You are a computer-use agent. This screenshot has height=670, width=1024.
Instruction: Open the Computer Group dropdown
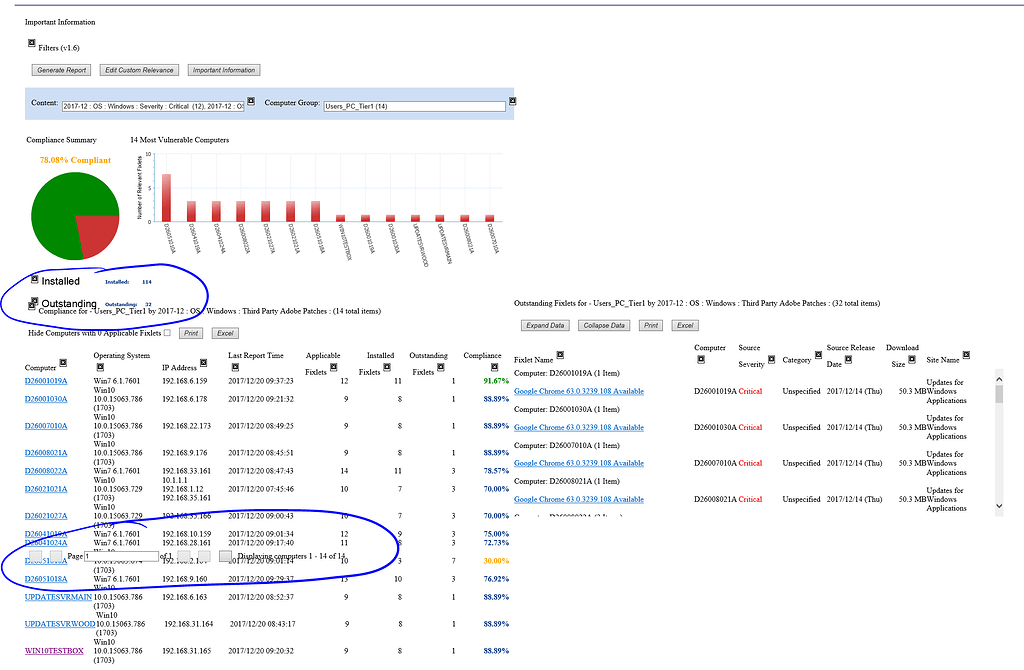(415, 104)
